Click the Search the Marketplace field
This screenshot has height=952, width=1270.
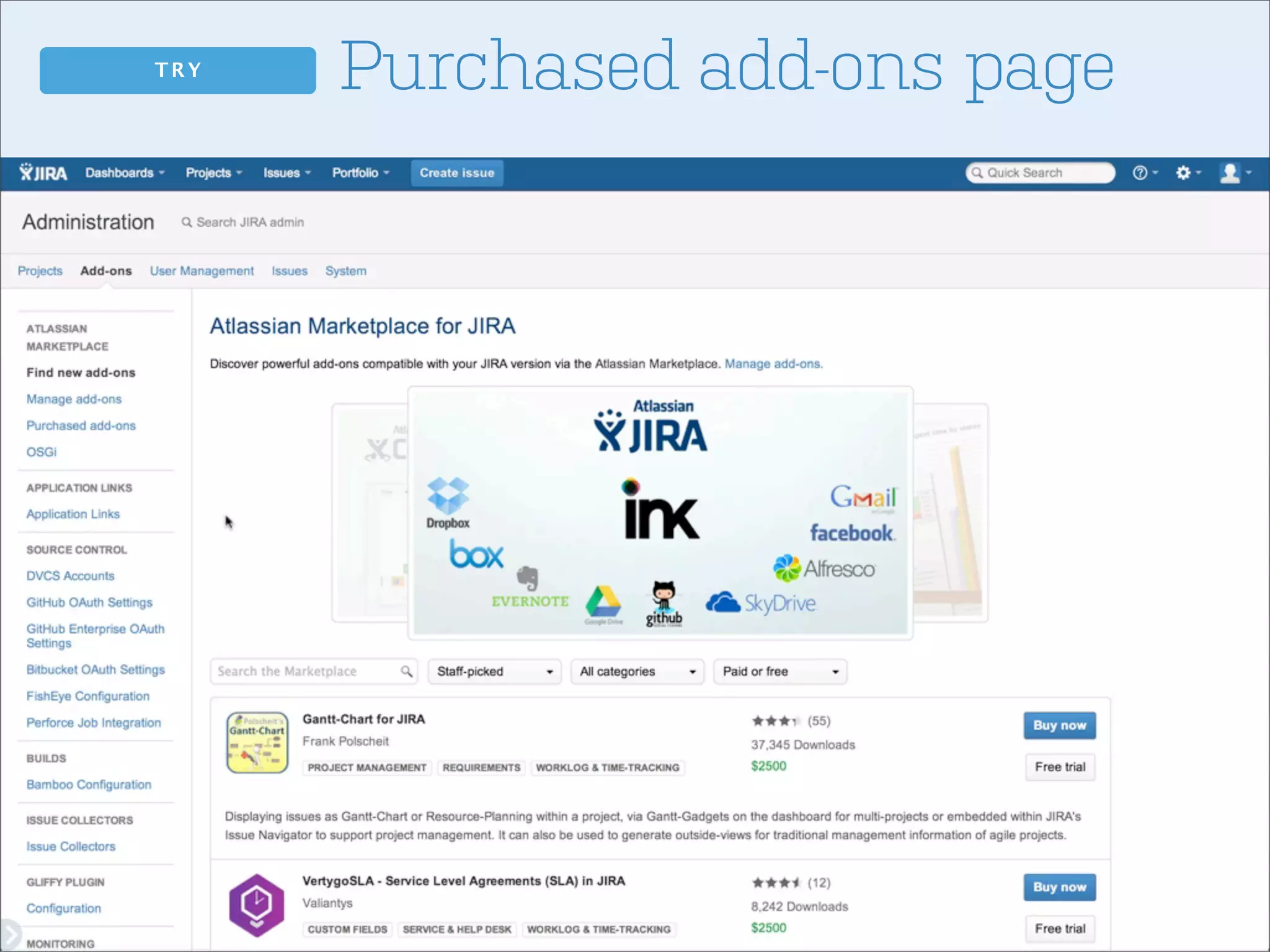click(x=314, y=671)
